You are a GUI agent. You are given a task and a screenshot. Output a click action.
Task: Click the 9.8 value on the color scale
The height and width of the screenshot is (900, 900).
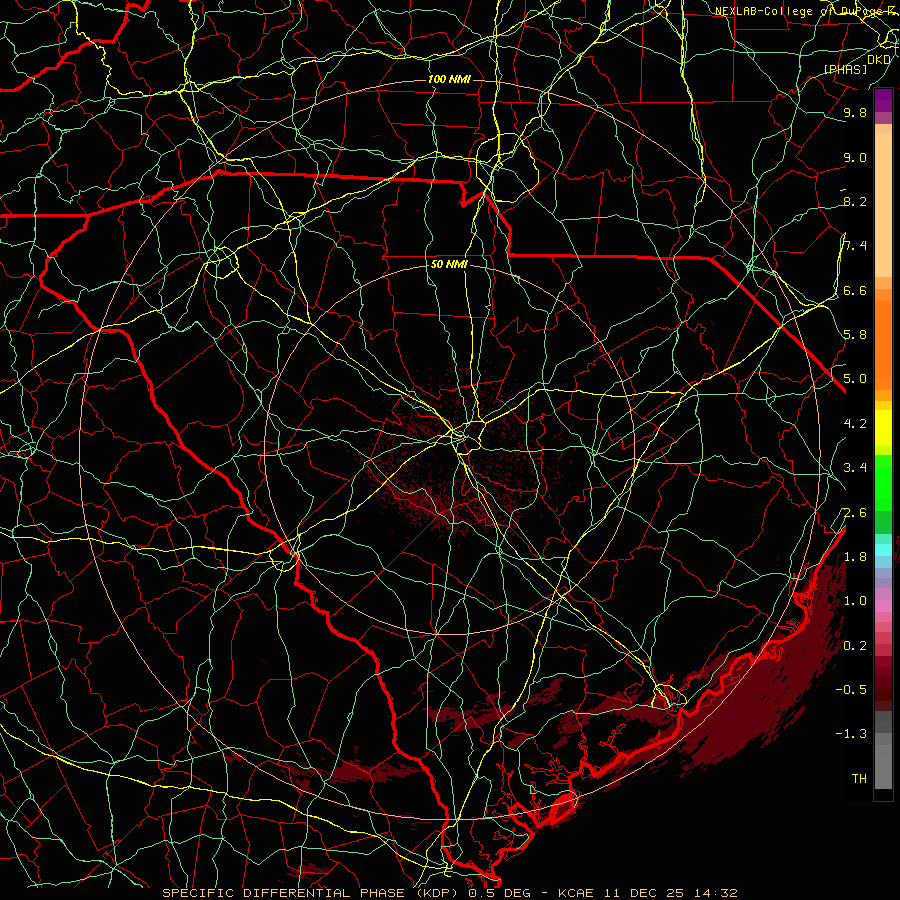pos(855,112)
